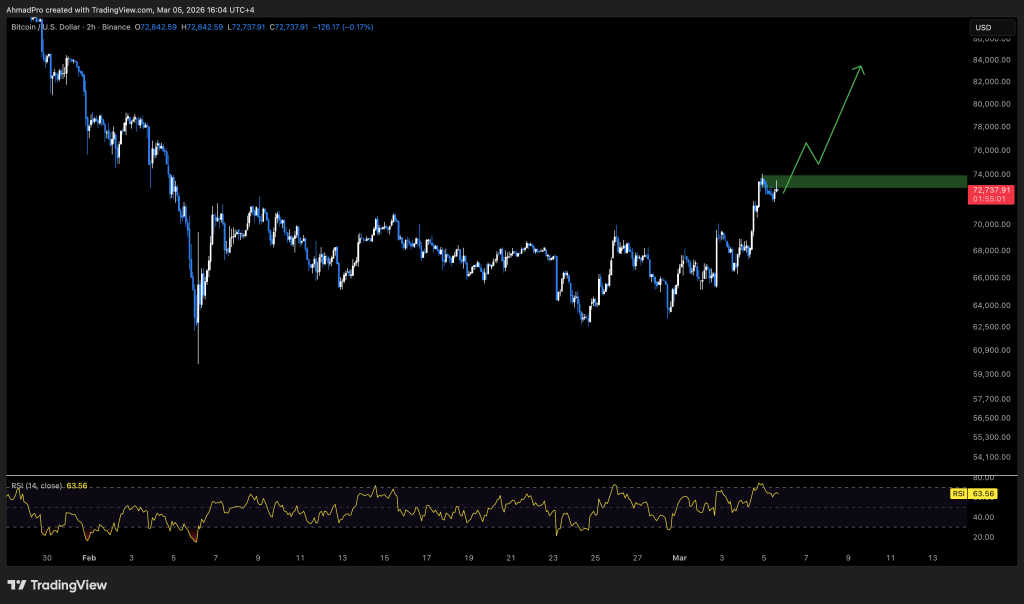This screenshot has height=604, width=1024.
Task: Click the Binance exchange label in the legend
Action: (114, 27)
